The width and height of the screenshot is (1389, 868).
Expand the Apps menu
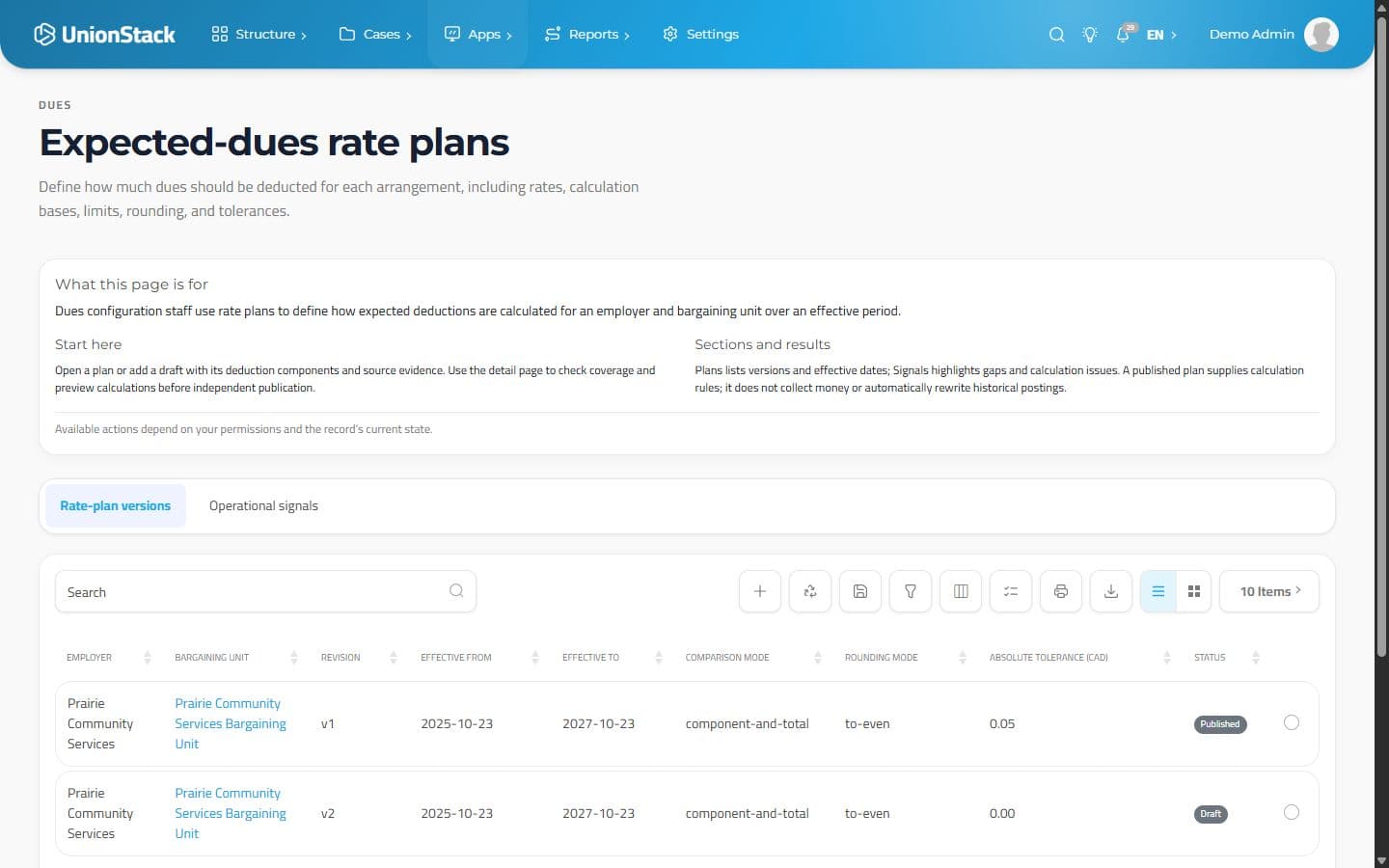[477, 34]
